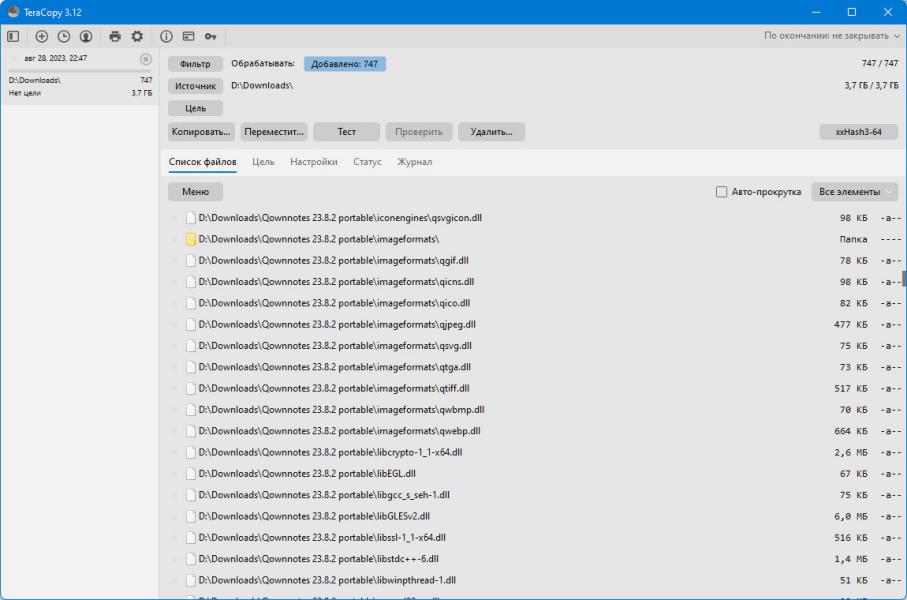
Task: Click the file icon beside qsvgicon.dll
Action: tap(190, 218)
